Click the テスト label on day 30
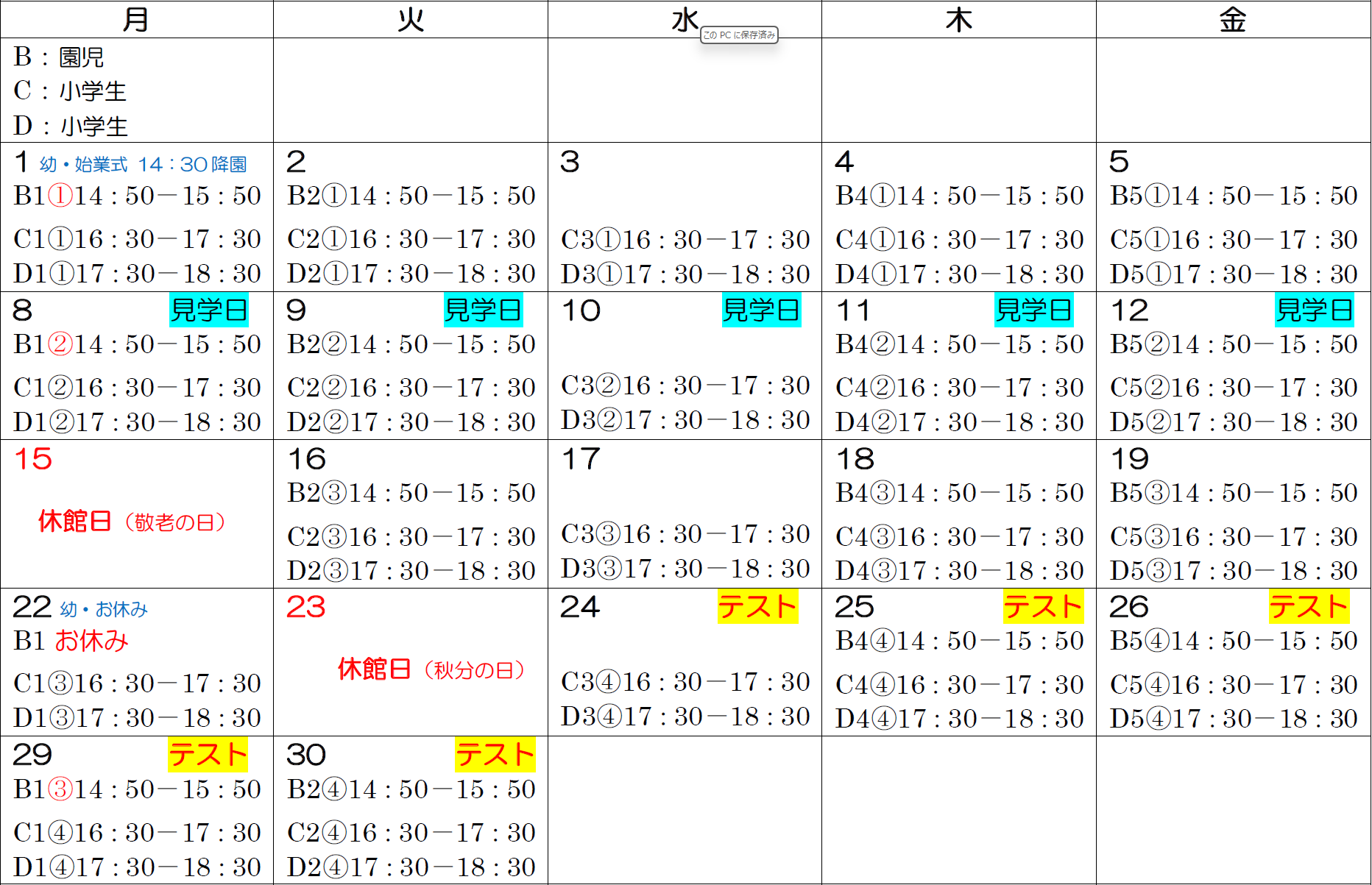This screenshot has width=1372, height=885. click(x=495, y=755)
